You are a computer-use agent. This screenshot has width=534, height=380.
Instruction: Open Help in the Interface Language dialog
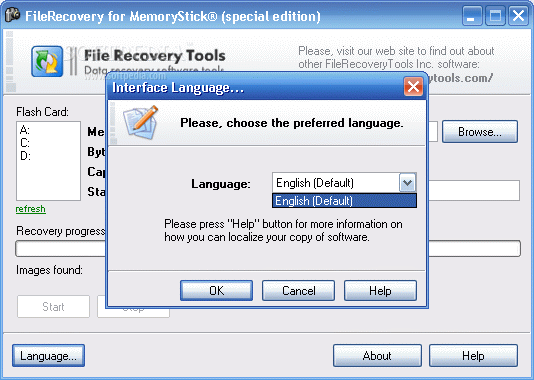click(380, 291)
